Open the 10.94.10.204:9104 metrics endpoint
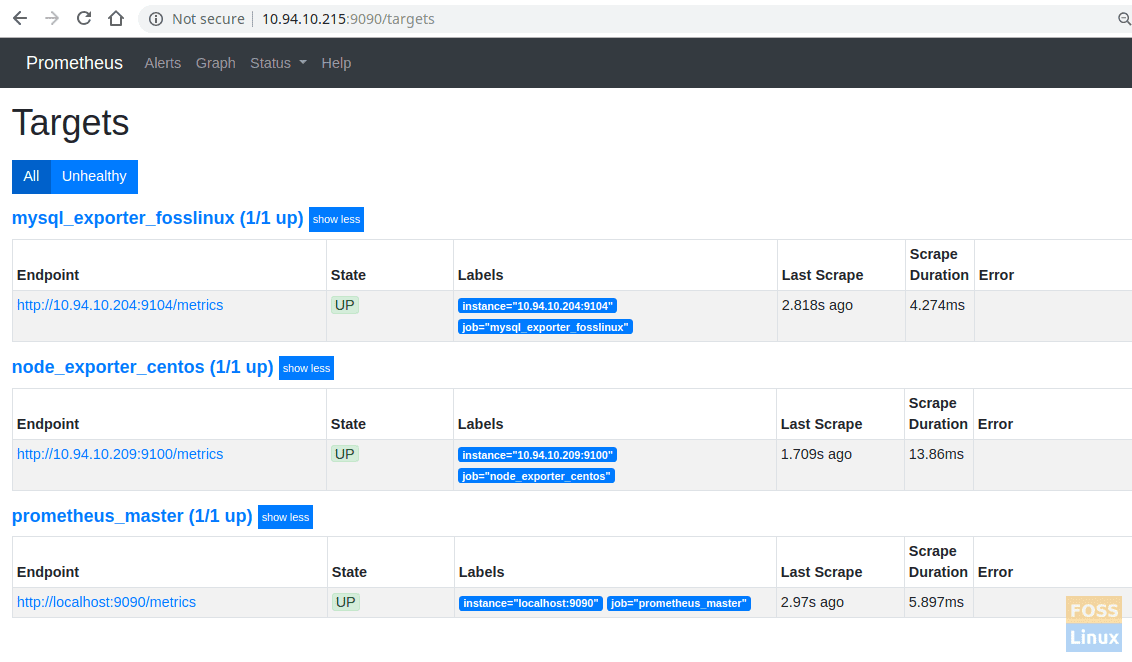The height and width of the screenshot is (662, 1132). point(120,305)
